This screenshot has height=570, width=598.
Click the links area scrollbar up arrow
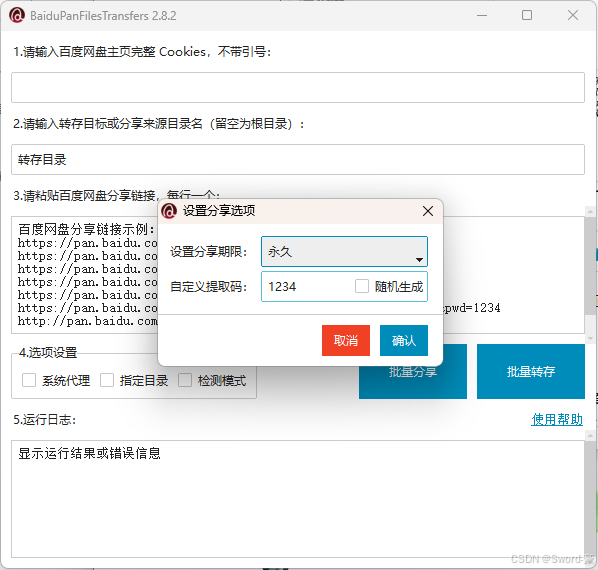[x=590, y=211]
